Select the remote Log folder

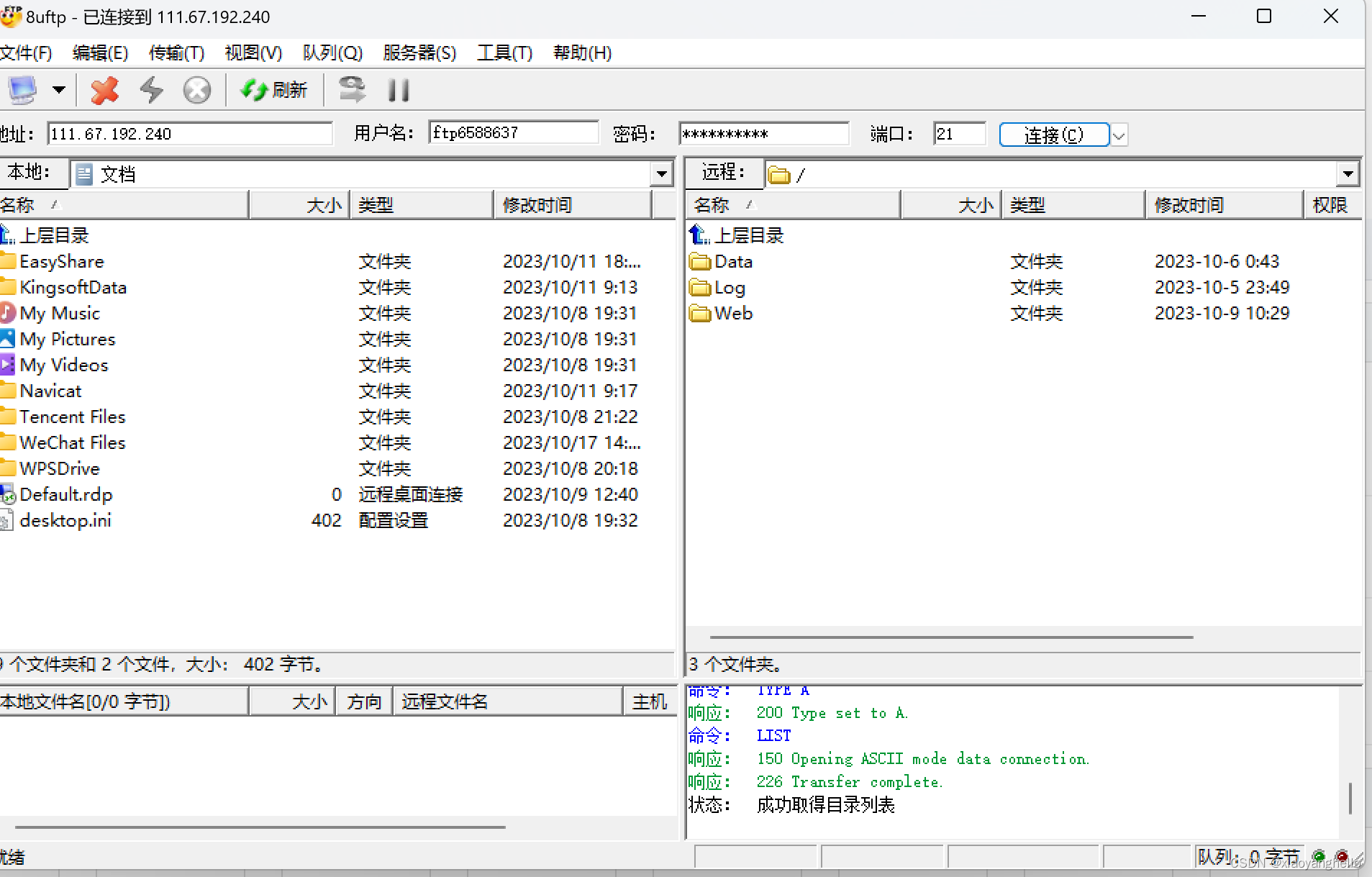pyautogui.click(x=717, y=287)
